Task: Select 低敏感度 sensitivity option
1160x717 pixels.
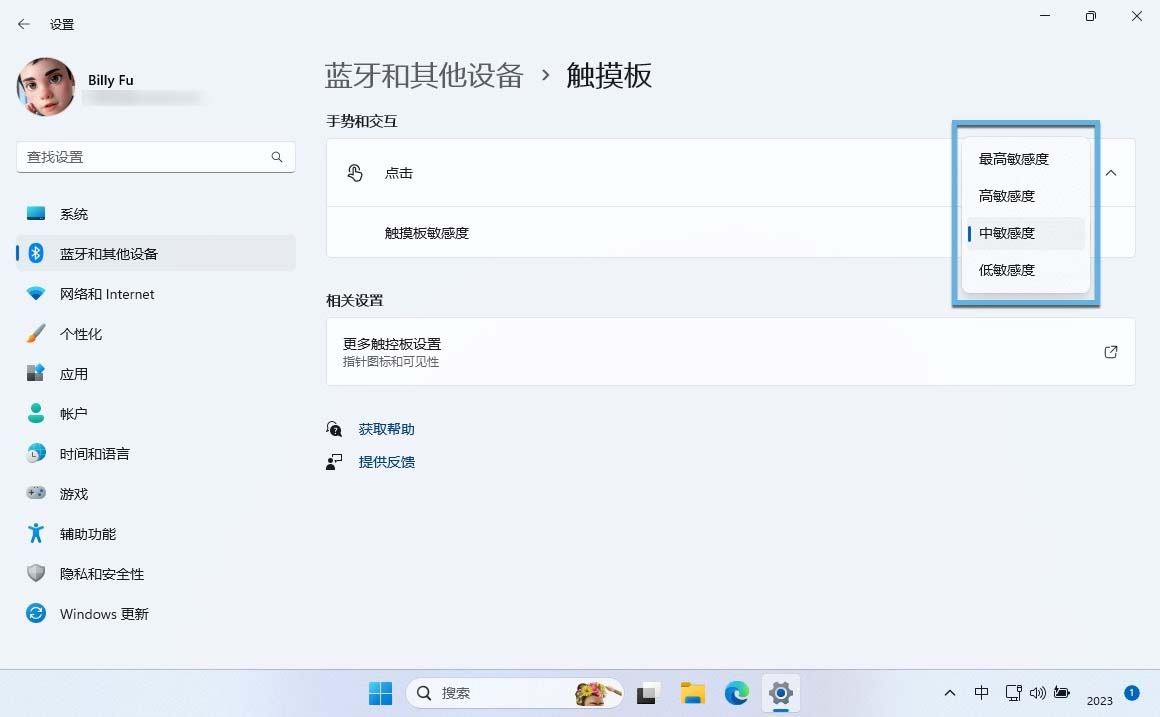Action: 1006,269
